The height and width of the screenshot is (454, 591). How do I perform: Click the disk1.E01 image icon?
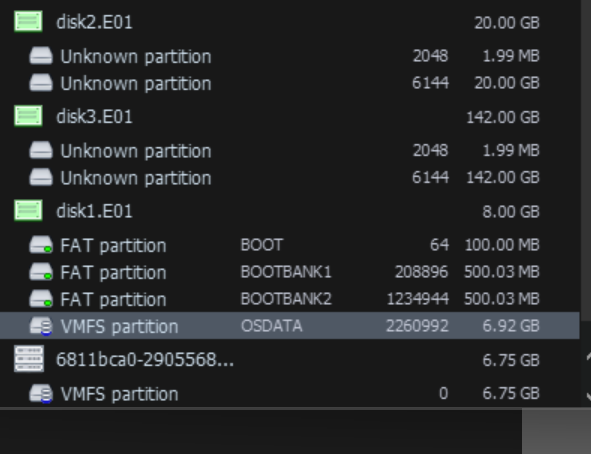click(x=28, y=211)
